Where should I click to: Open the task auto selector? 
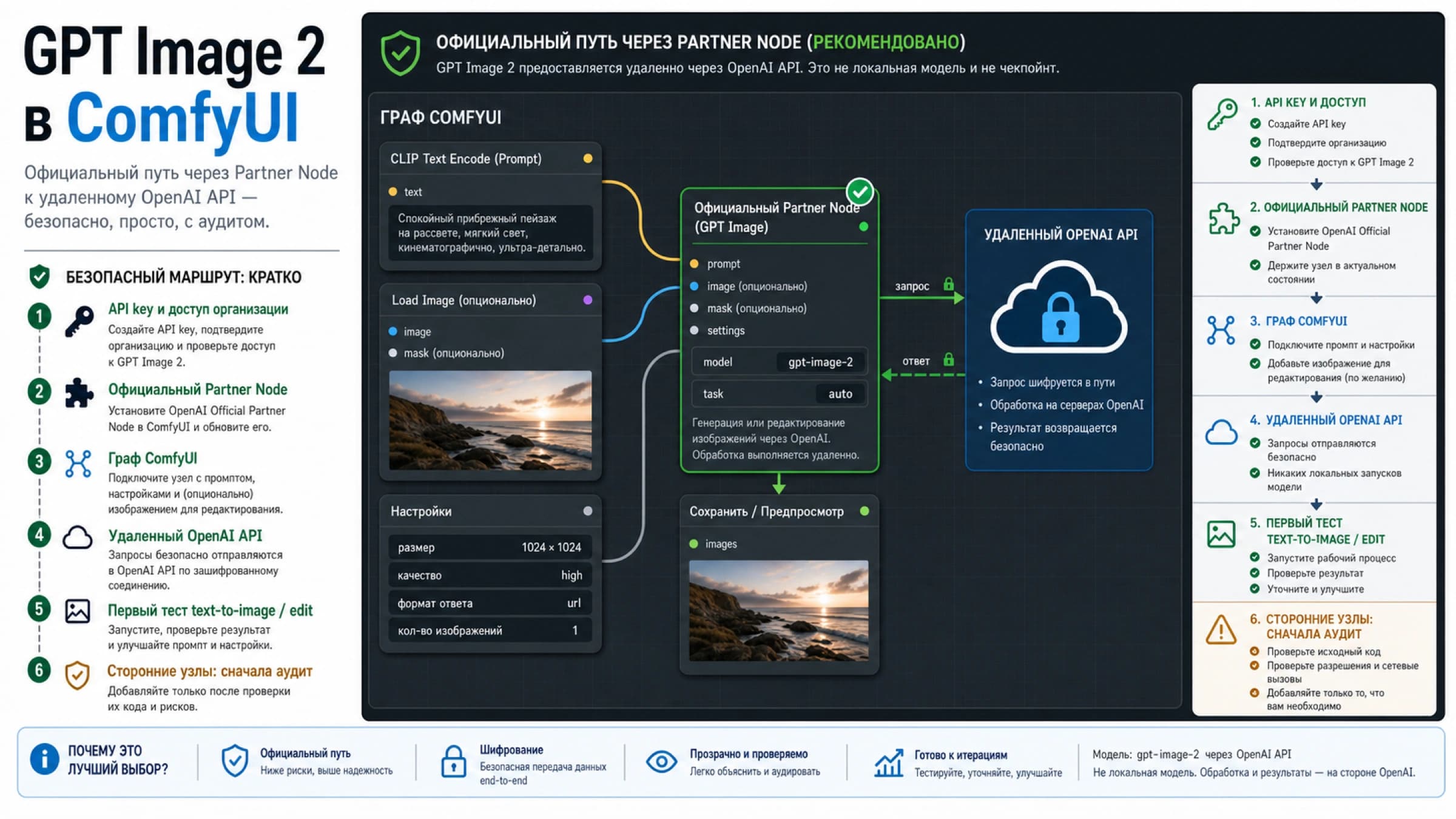[779, 394]
